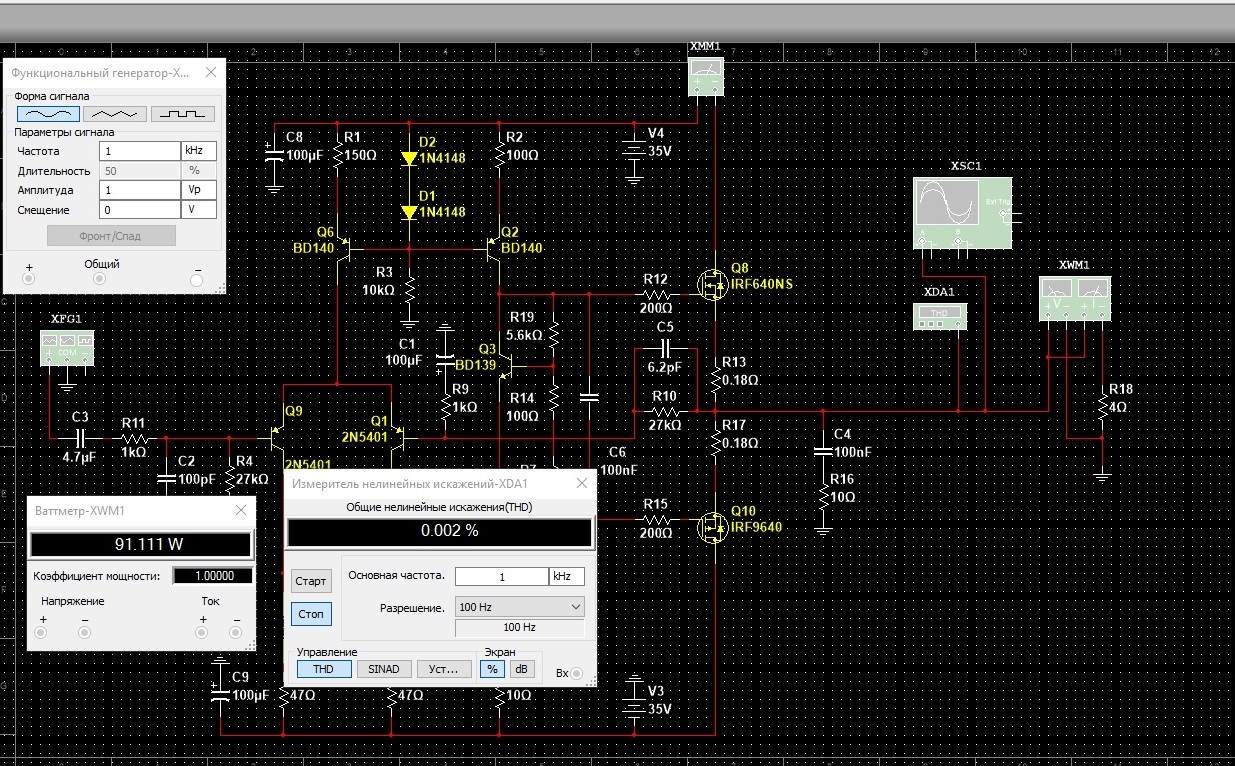Viewport: 1235px width, 766px height.
Task: Click the Старт button
Action: 311,581
